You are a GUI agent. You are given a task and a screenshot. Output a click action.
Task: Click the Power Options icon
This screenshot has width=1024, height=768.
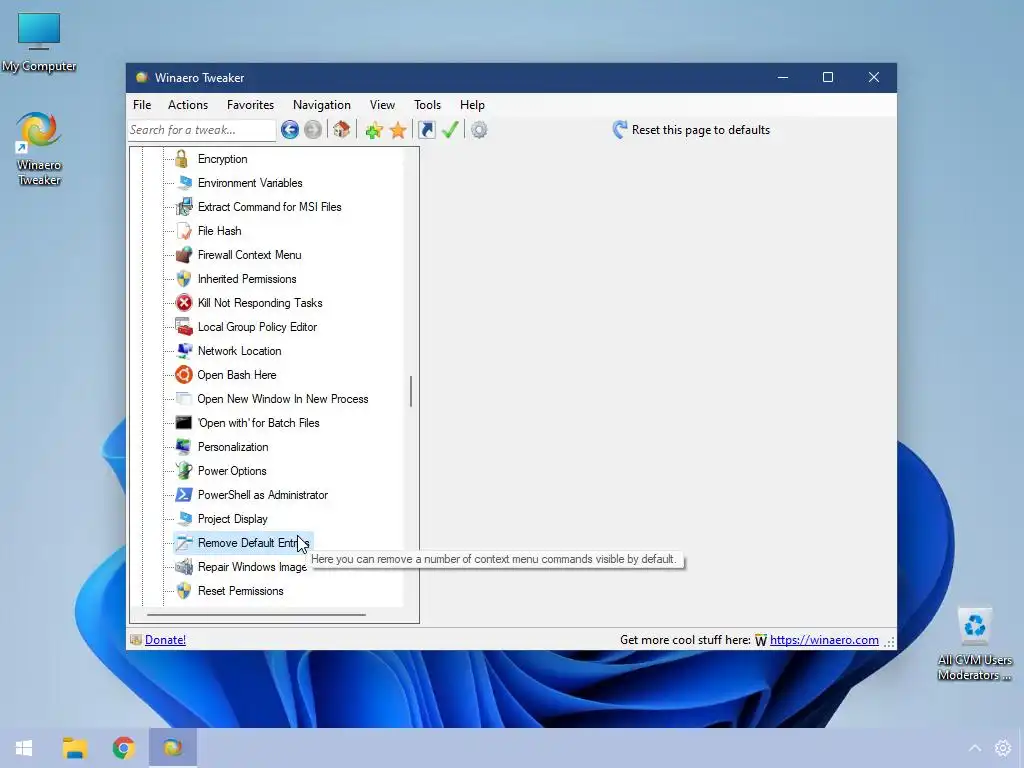point(184,471)
